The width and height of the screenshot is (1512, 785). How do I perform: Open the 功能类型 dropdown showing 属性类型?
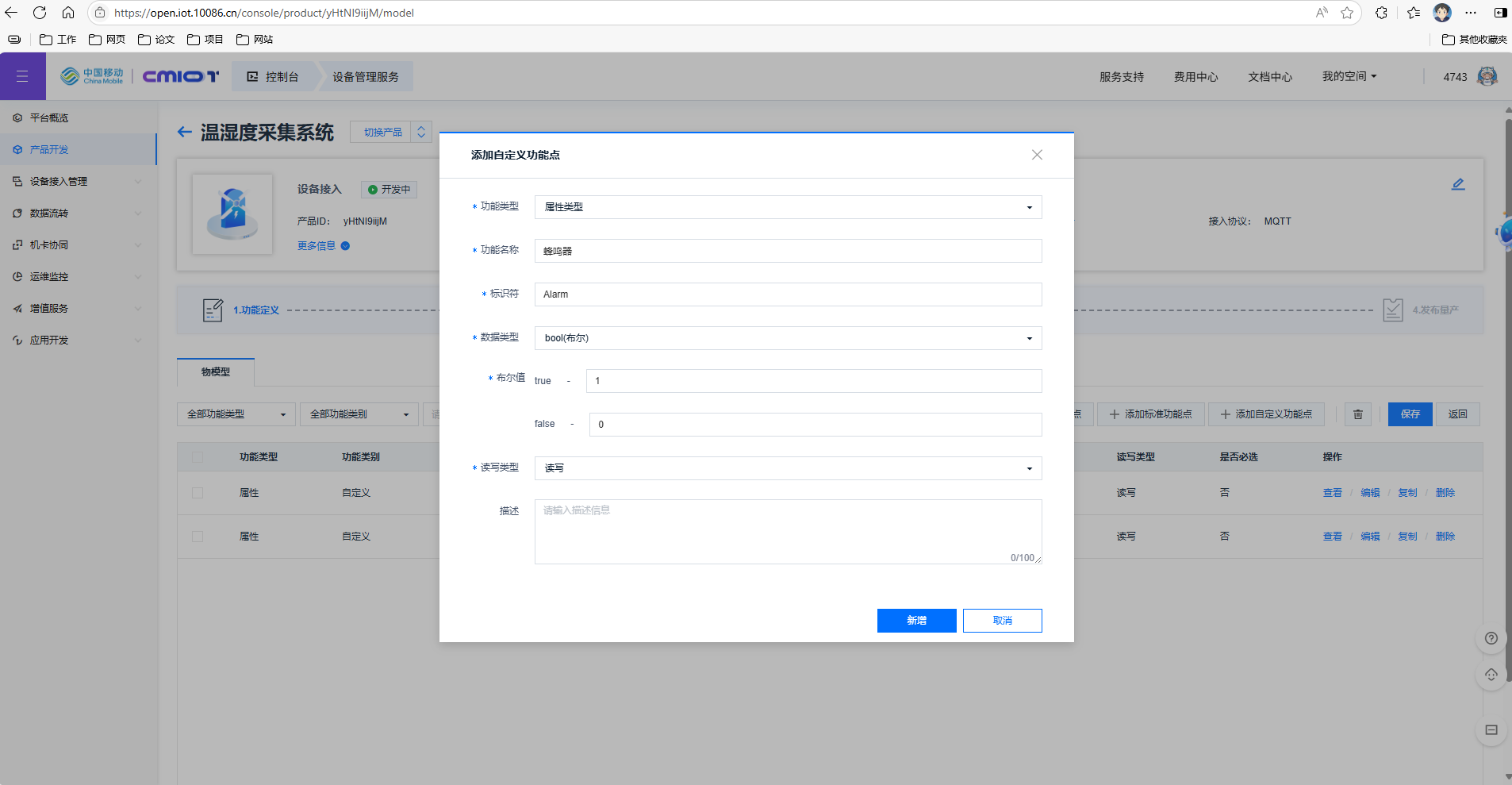[788, 207]
